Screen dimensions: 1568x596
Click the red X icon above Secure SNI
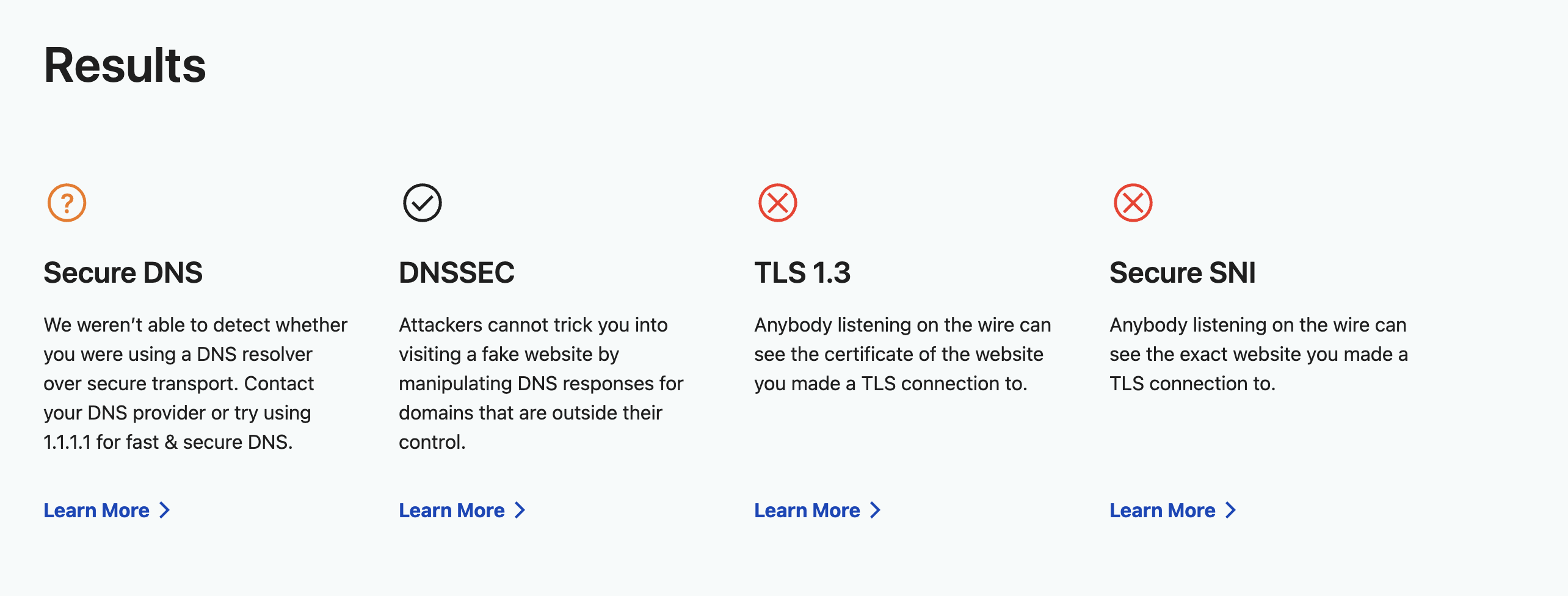point(1133,203)
